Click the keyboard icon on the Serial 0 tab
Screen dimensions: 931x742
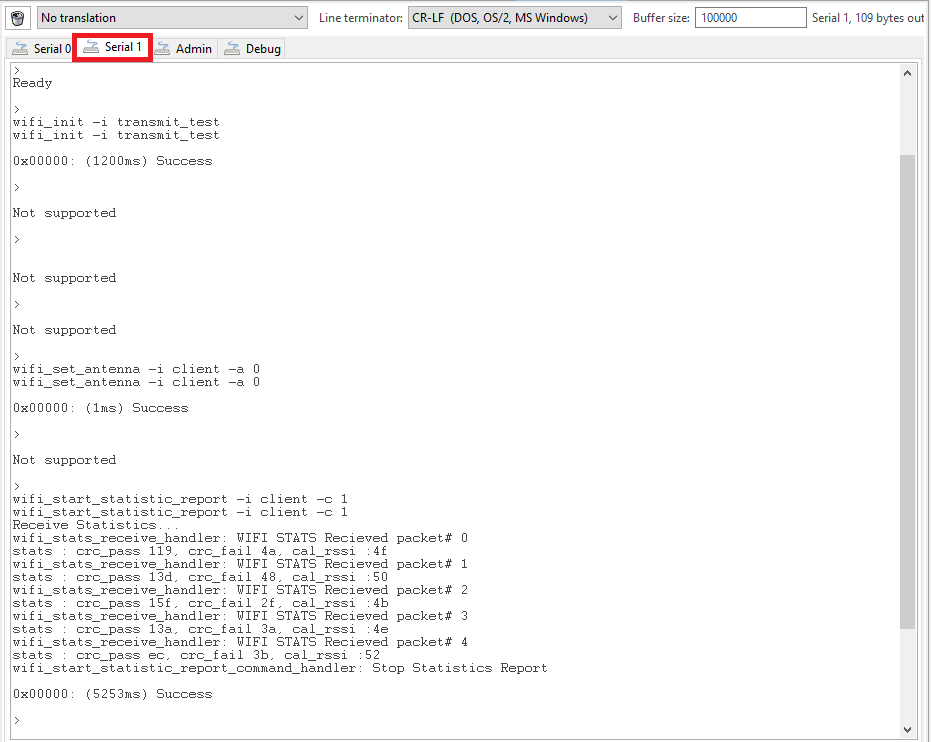point(18,47)
